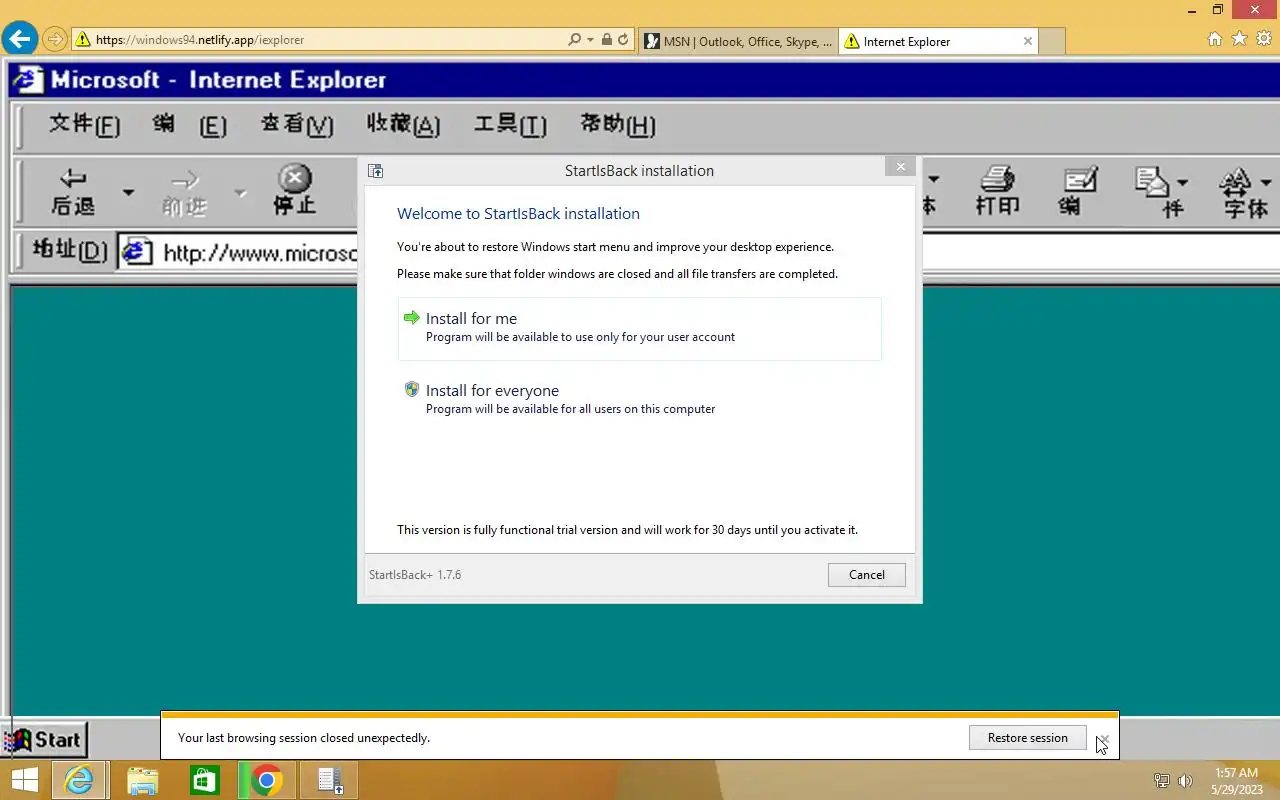Open the 前进 forward history dropdown arrow
Screen dimensions: 1280x800
tap(240, 192)
